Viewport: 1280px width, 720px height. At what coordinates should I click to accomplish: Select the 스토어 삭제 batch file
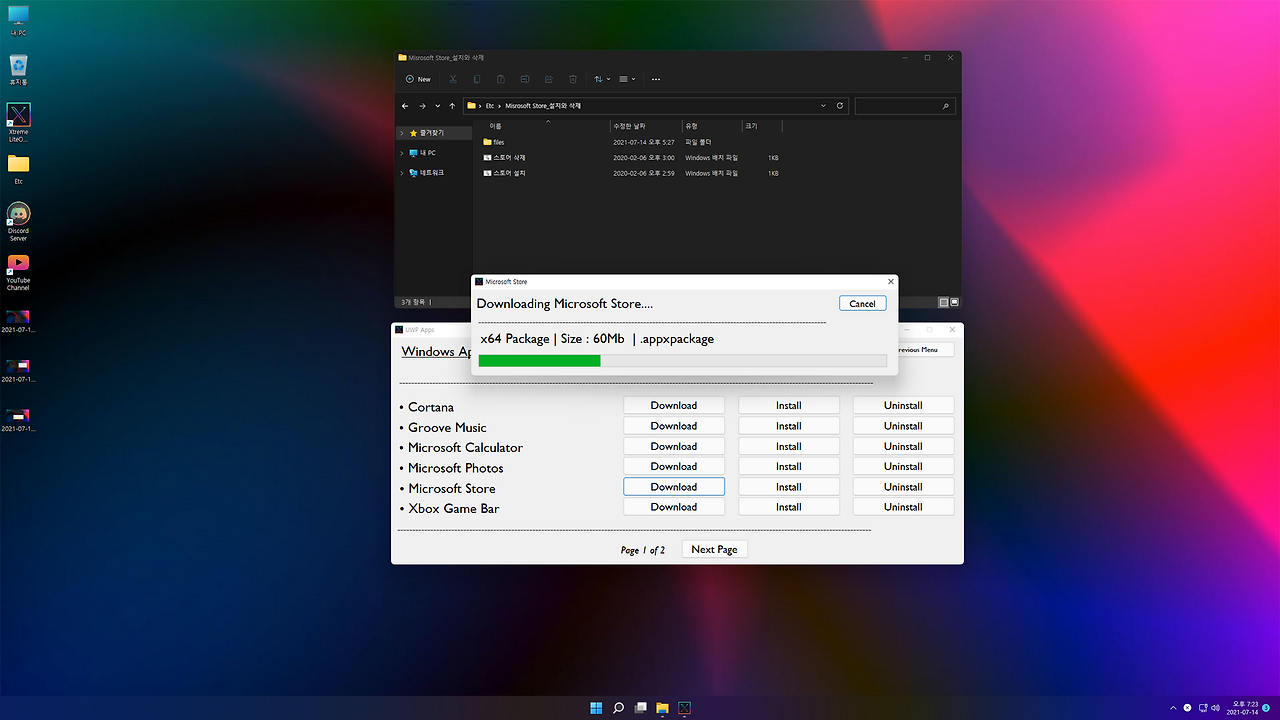[x=630, y=158]
